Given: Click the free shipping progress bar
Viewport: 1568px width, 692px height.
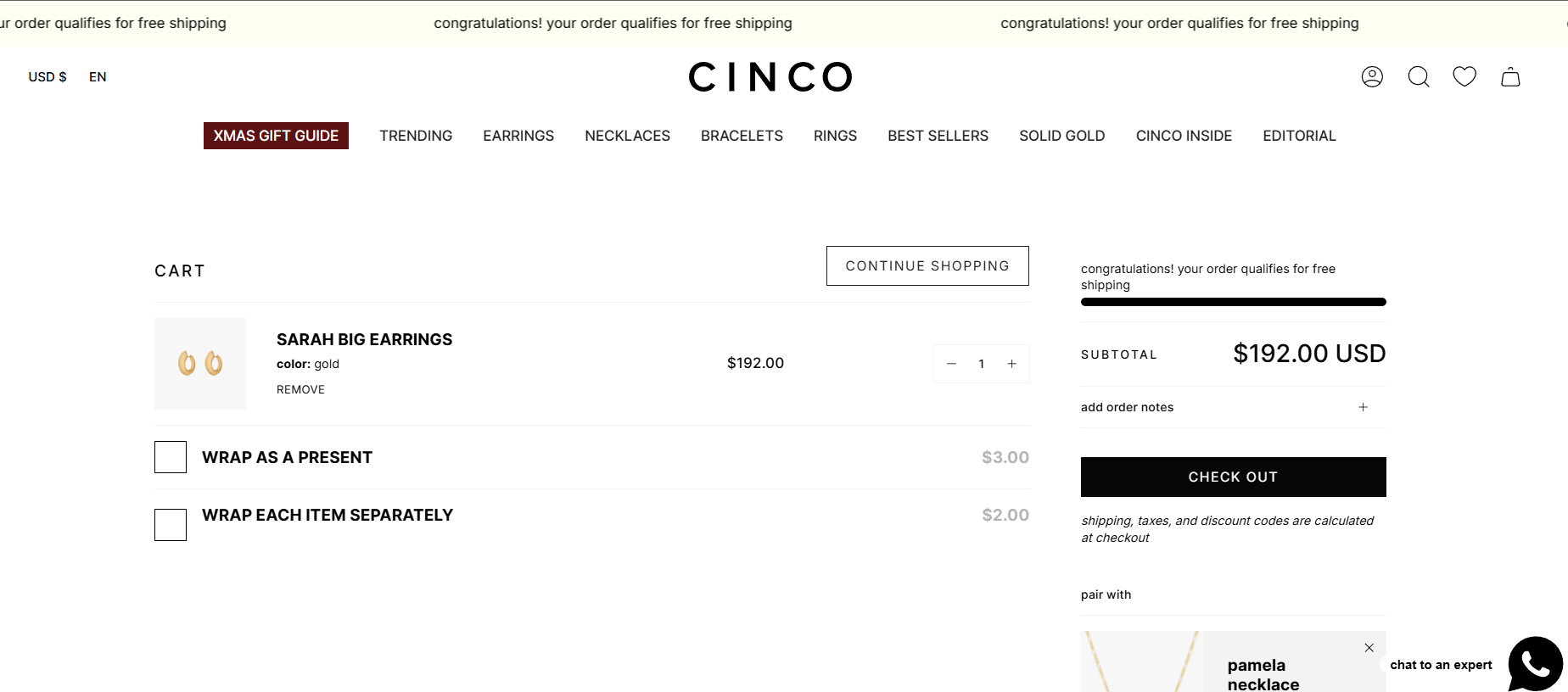Looking at the screenshot, I should [x=1233, y=302].
